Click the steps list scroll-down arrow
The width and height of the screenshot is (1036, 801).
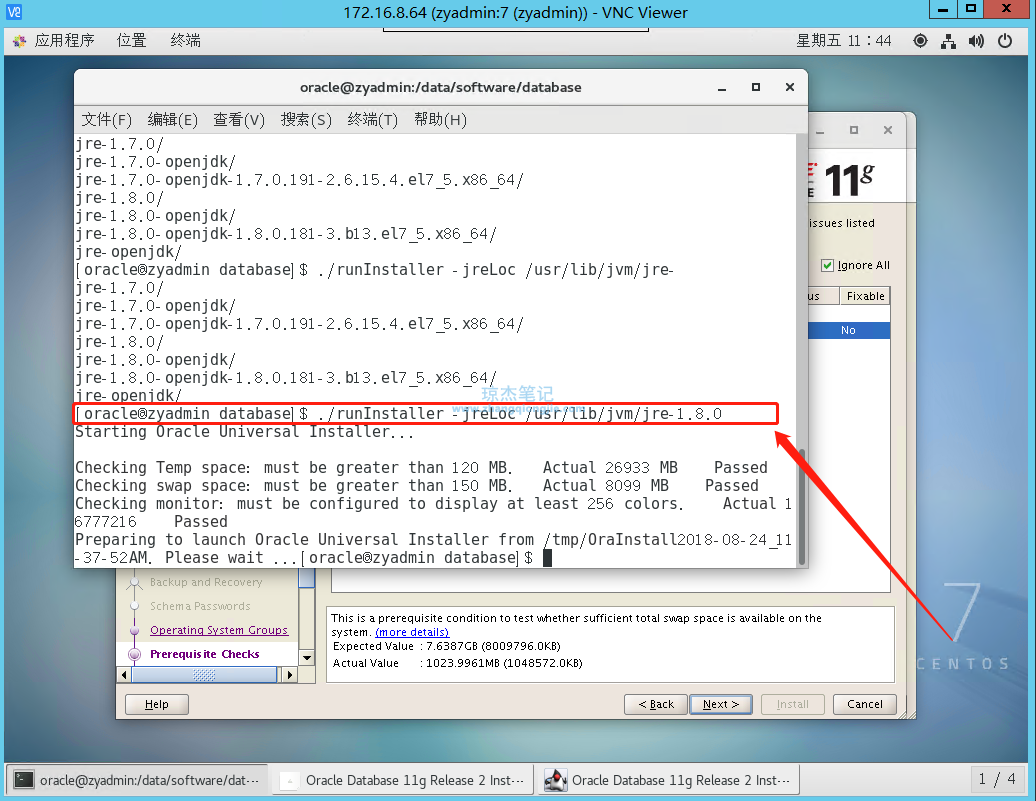point(307,658)
